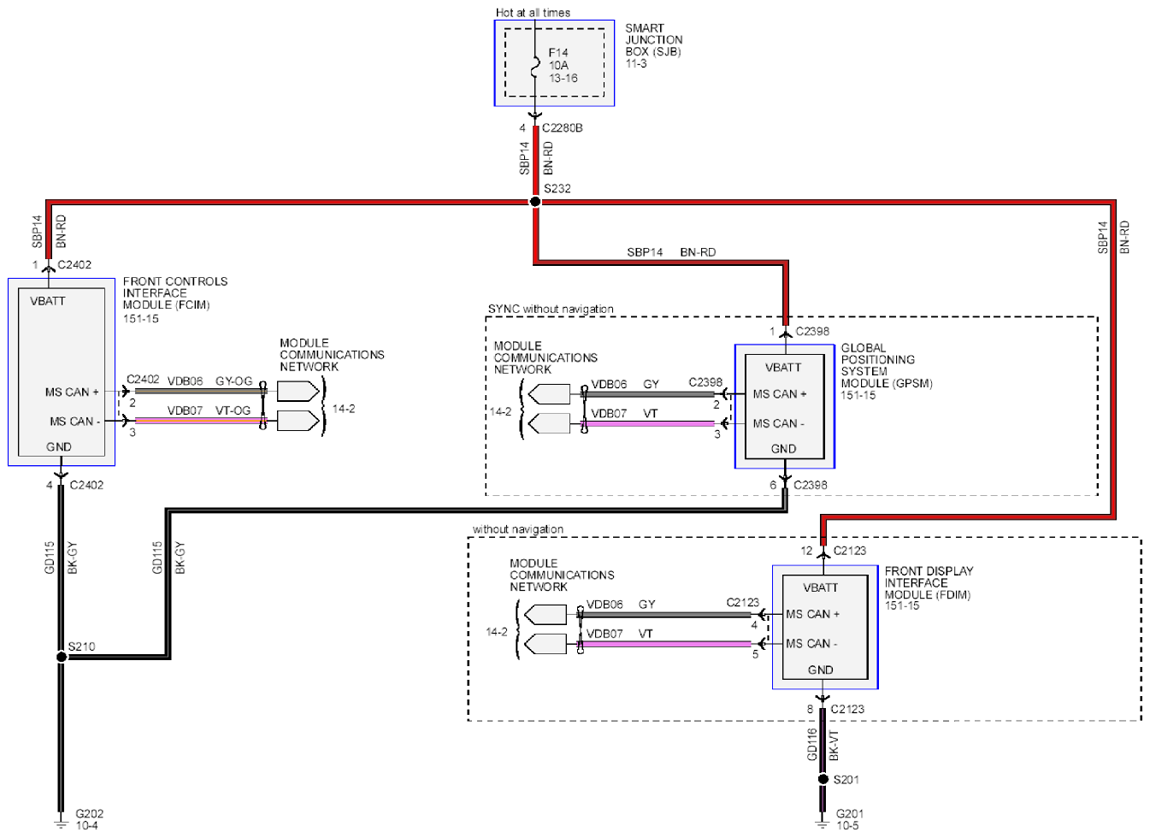Select the S232 splice dot
Screen dimensions: 1150x838
tap(535, 202)
